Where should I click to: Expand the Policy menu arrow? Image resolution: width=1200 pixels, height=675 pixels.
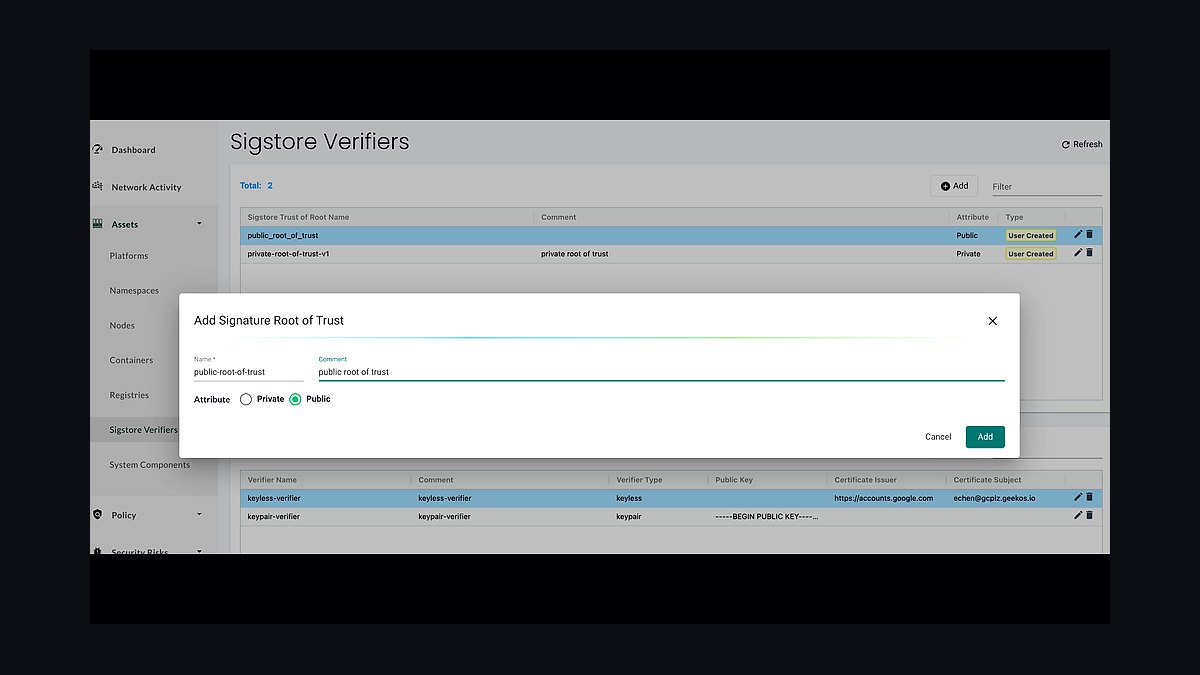pos(199,515)
